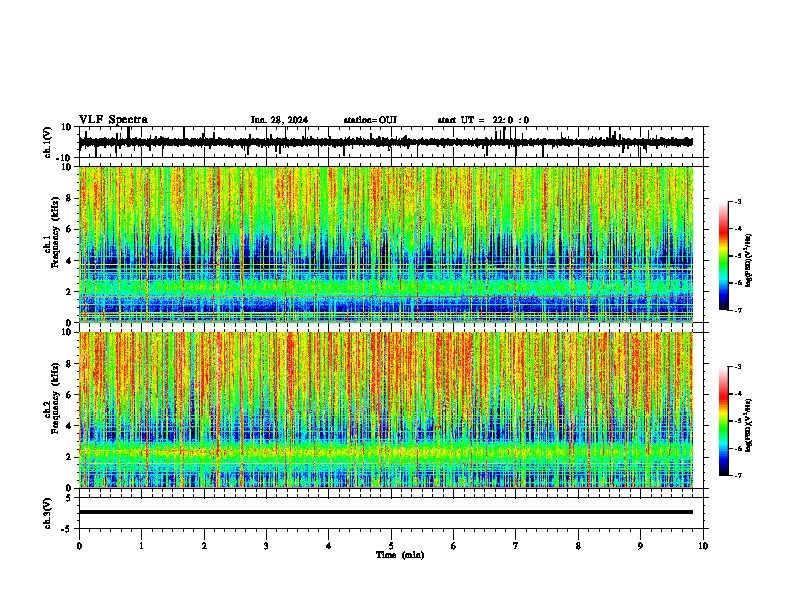Click the "8" kHz tick of ch.1 spectrogram
792x612 pixels.
click(69, 198)
